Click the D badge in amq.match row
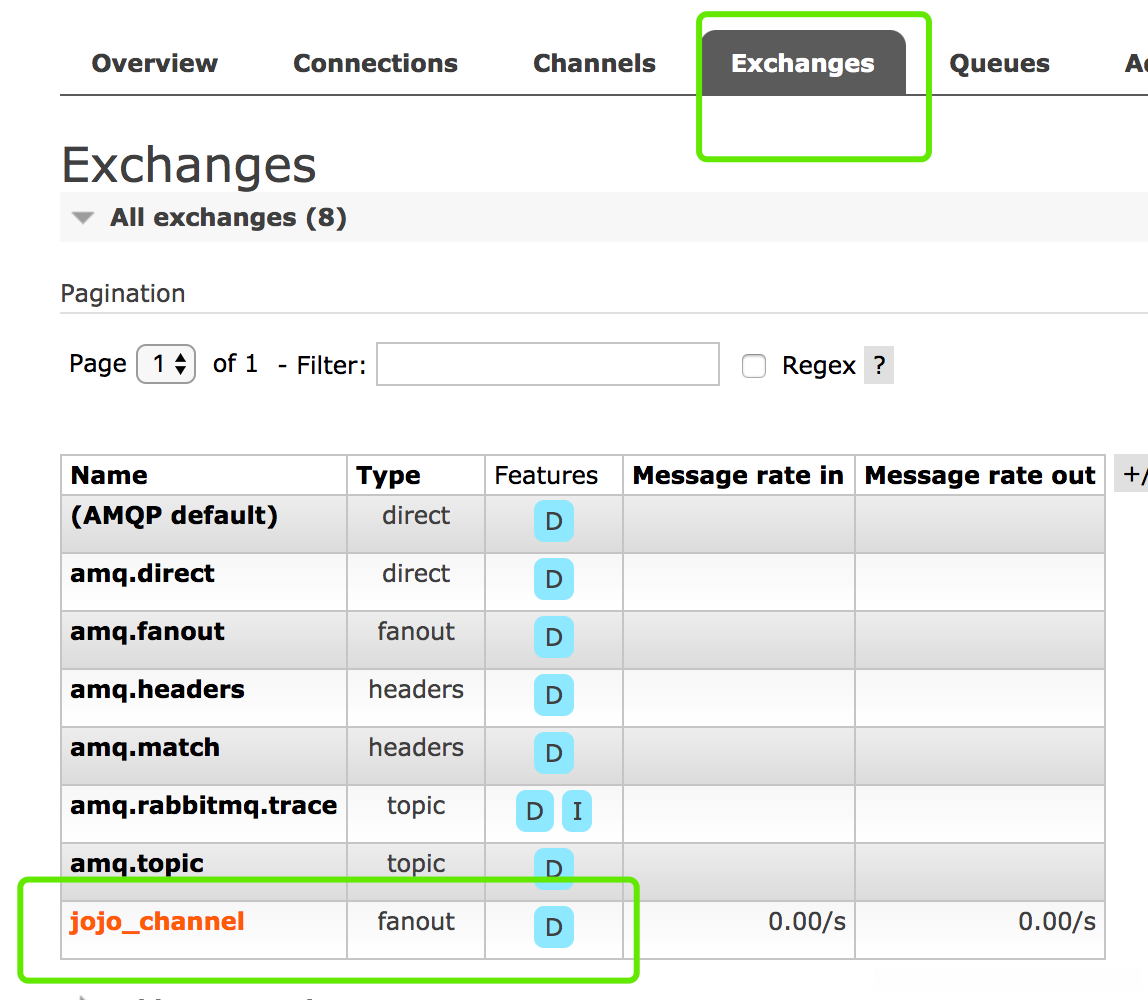 553,753
